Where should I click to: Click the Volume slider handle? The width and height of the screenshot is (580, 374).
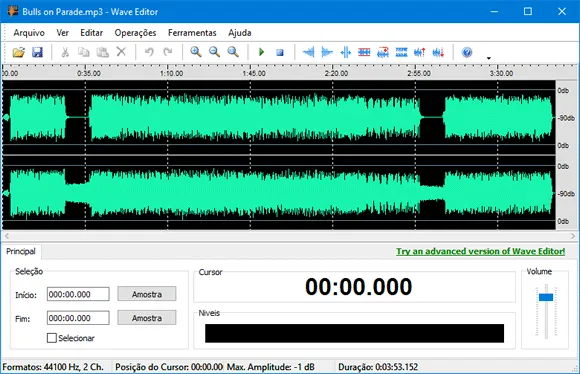(x=546, y=297)
